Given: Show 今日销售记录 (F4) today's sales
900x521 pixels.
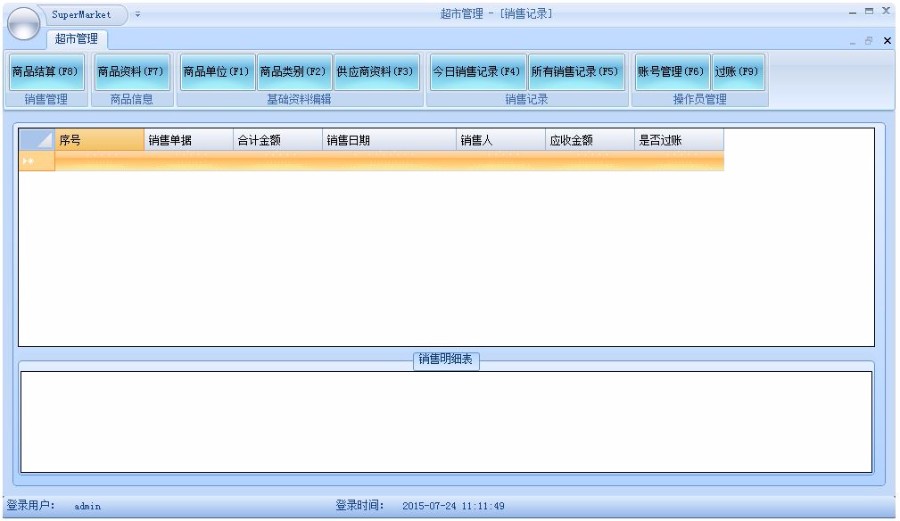Looking at the screenshot, I should coord(478,72).
